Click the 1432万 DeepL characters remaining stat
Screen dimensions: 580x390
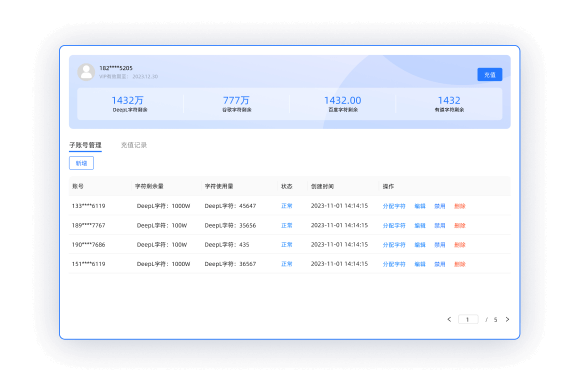[x=129, y=104]
